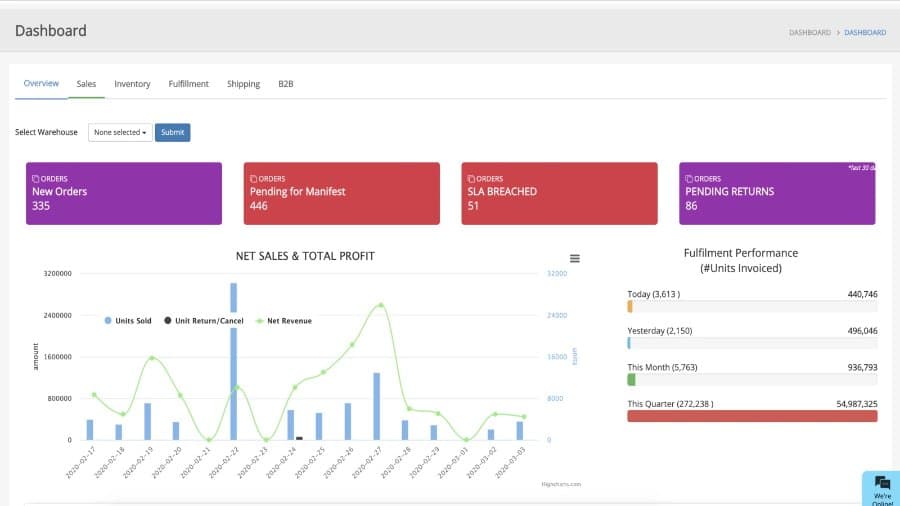This screenshot has width=900, height=506.
Task: Click the Today orange progress bar
Action: [630, 307]
